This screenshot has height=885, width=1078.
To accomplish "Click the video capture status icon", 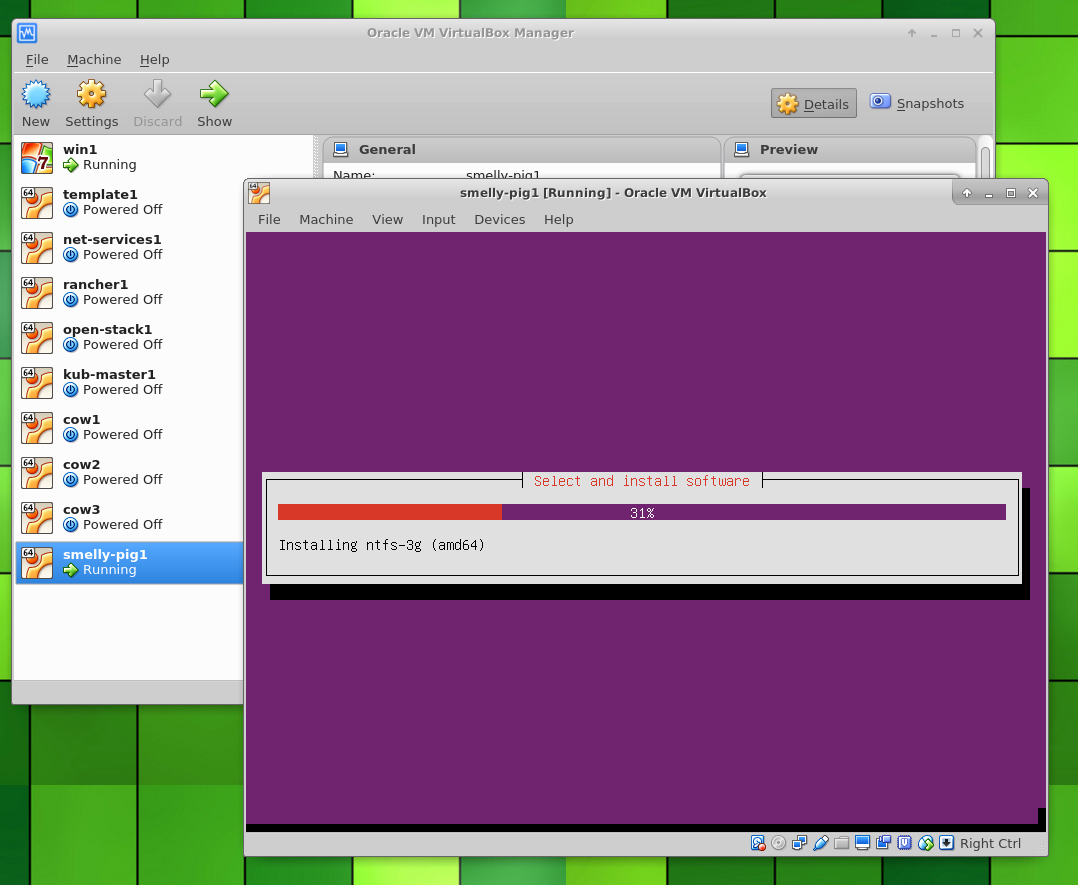I will [883, 843].
